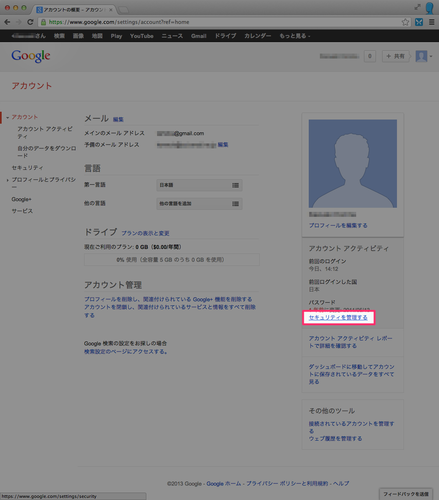
Task: Expand the もっと見る menu
Action: click(295, 36)
